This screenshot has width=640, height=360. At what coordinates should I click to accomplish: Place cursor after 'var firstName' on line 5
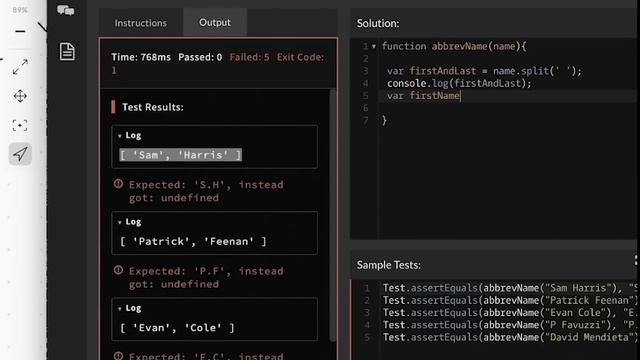461,96
